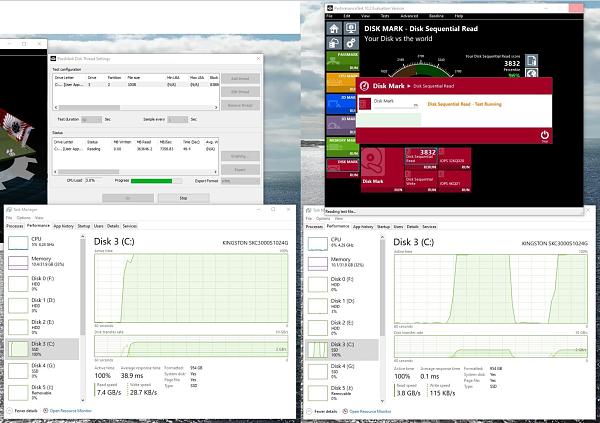Open Help menu in PerformanceTest

[459, 16]
